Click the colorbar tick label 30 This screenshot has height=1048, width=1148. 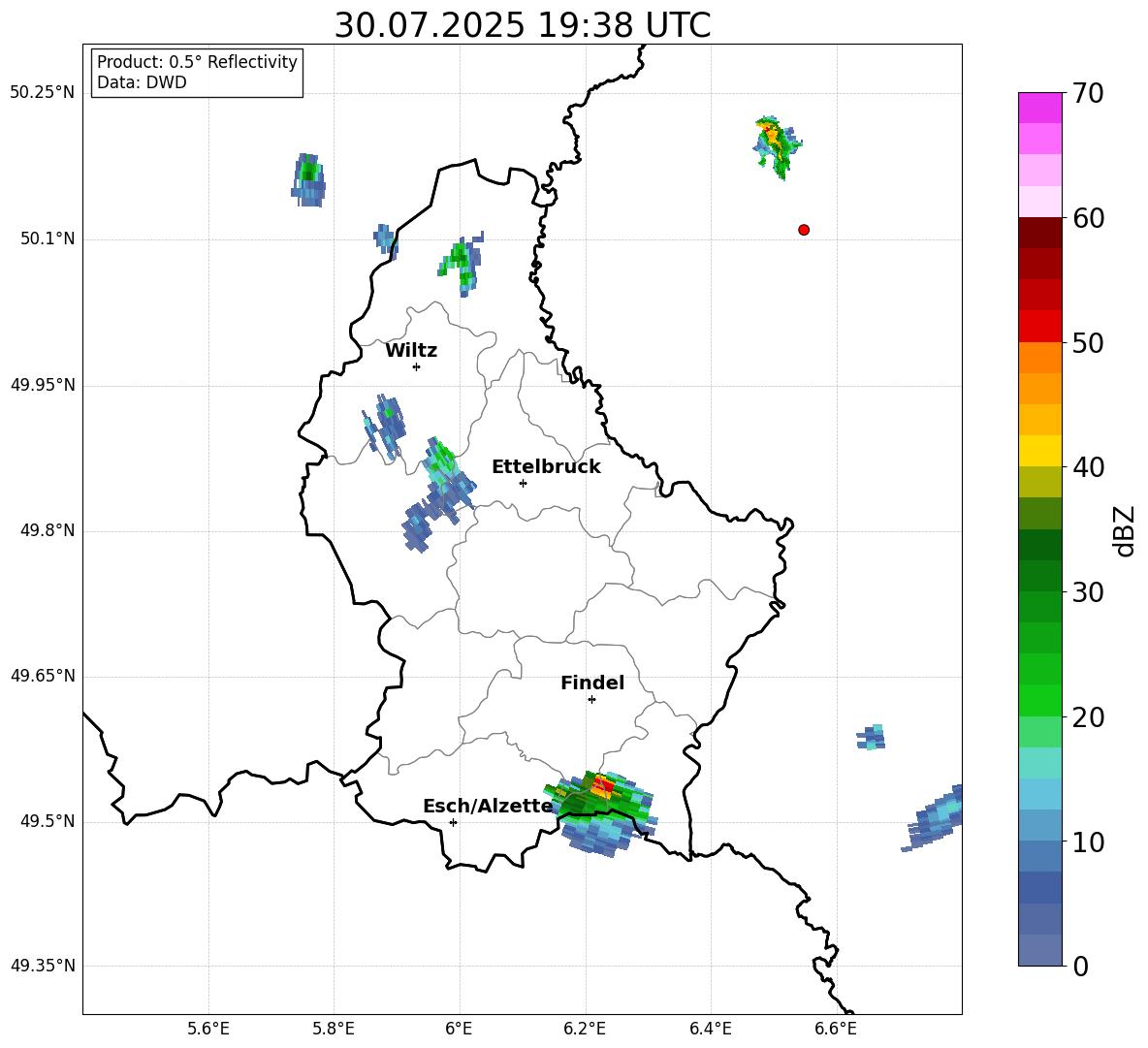coord(1088,592)
